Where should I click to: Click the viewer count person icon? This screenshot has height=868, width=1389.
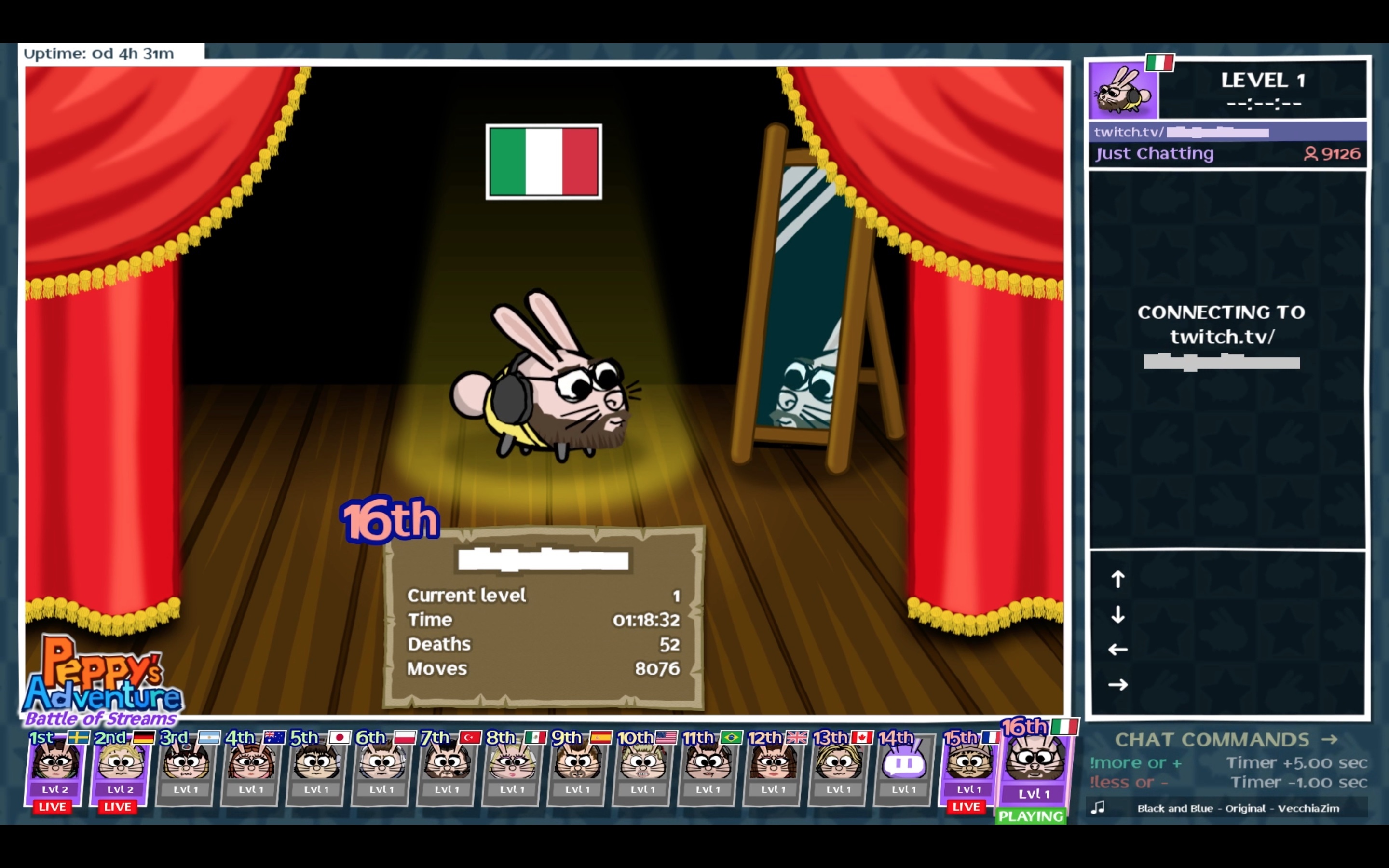(x=1310, y=153)
